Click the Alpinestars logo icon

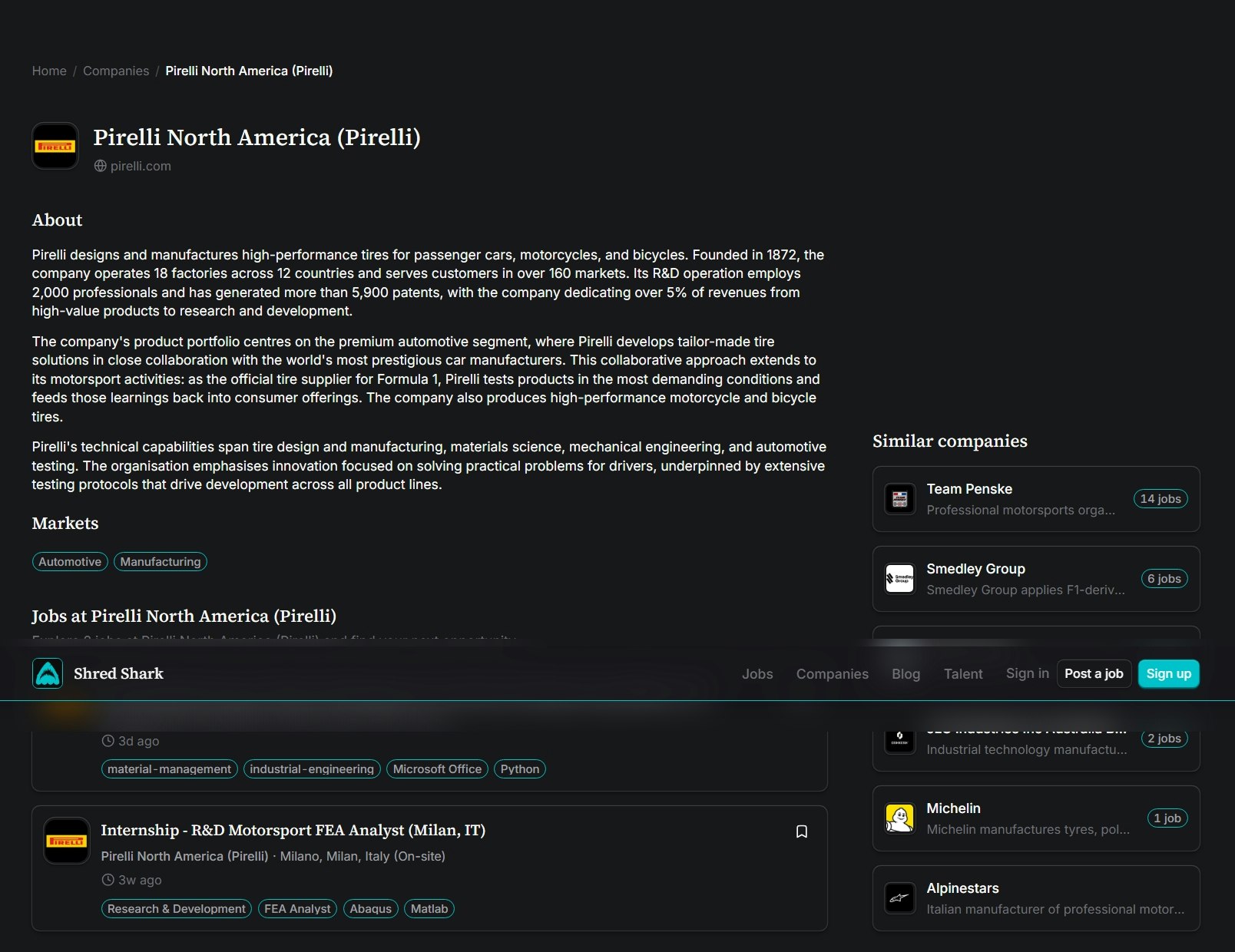(x=900, y=898)
